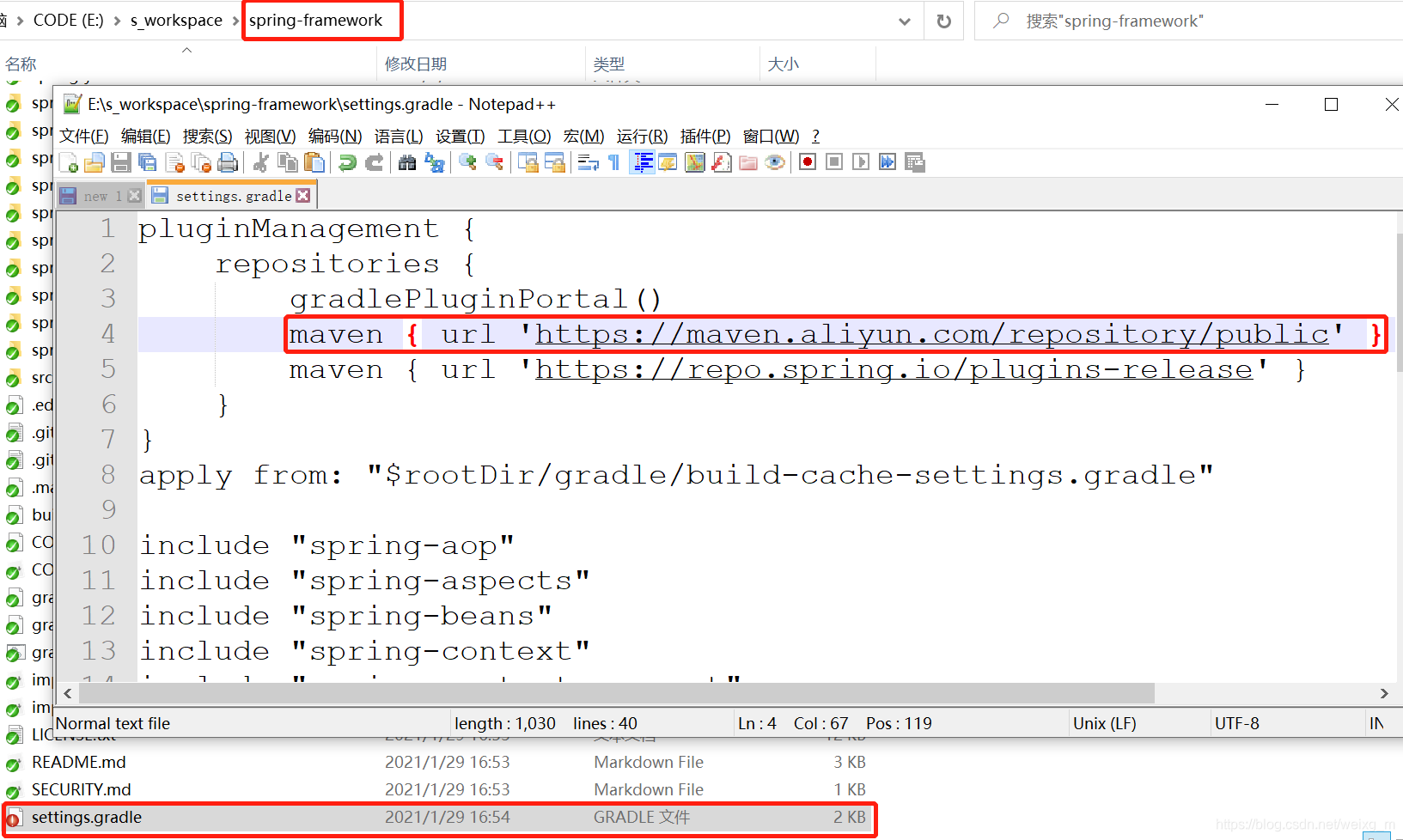Click horizontal scrollbar left arrow in editor
Image resolution: width=1403 pixels, height=840 pixels.
pyautogui.click(x=67, y=693)
